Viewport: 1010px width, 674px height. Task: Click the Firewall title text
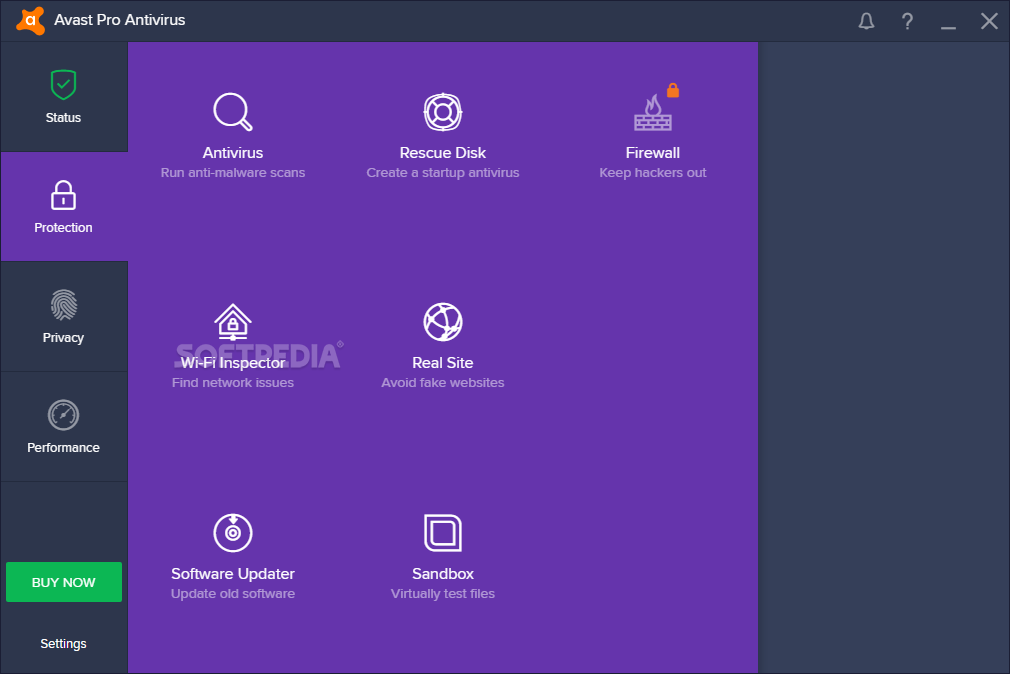653,153
